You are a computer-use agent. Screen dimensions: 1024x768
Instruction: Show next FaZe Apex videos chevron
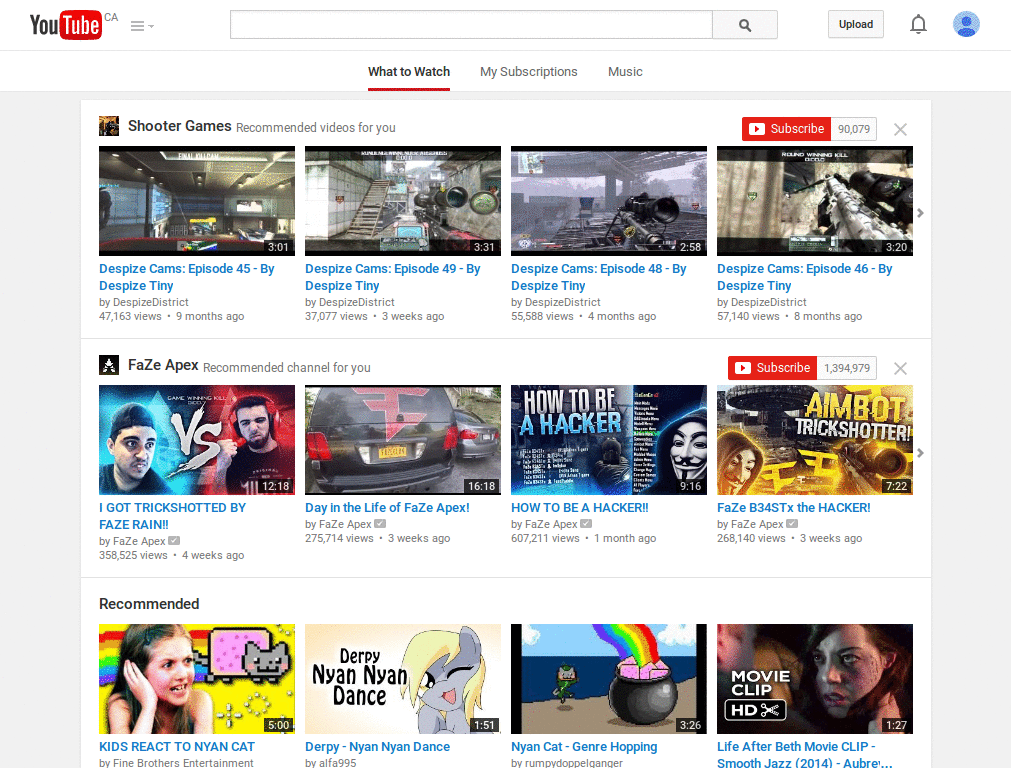tap(920, 453)
